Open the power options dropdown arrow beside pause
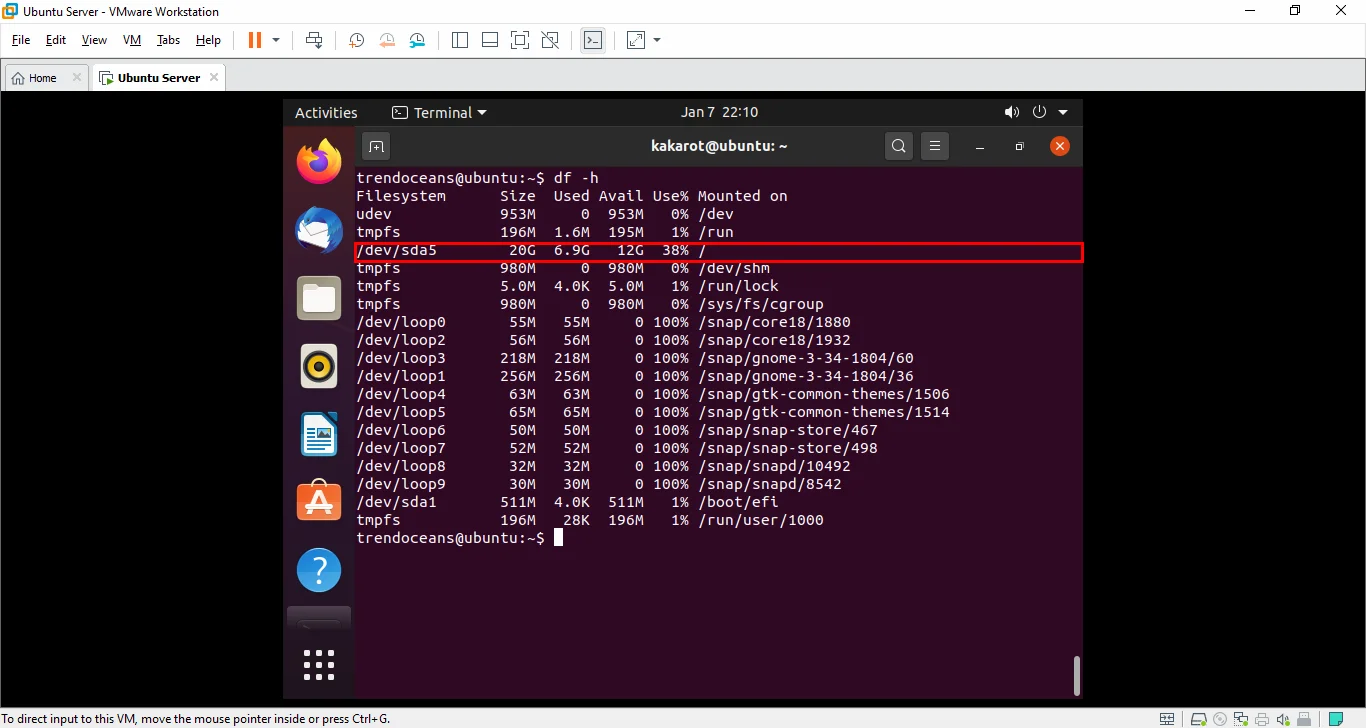1366x728 pixels. [x=276, y=40]
